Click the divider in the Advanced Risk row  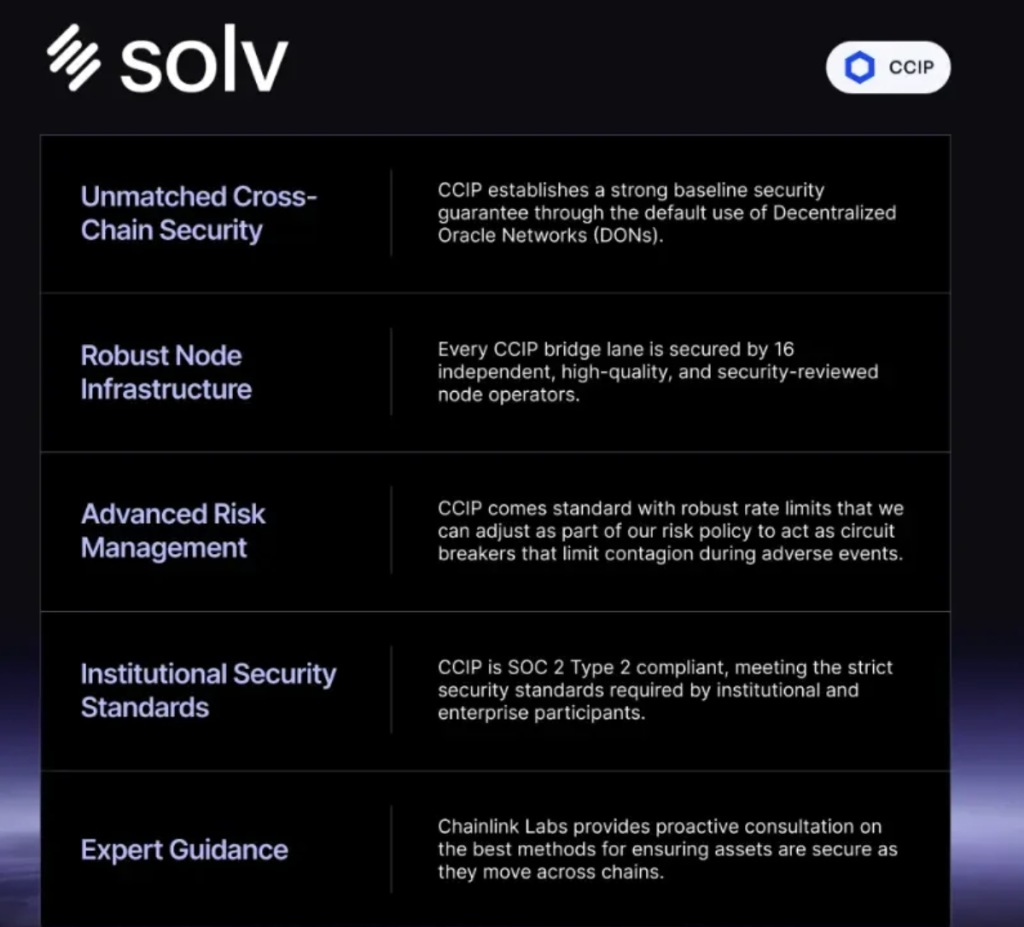pos(391,530)
